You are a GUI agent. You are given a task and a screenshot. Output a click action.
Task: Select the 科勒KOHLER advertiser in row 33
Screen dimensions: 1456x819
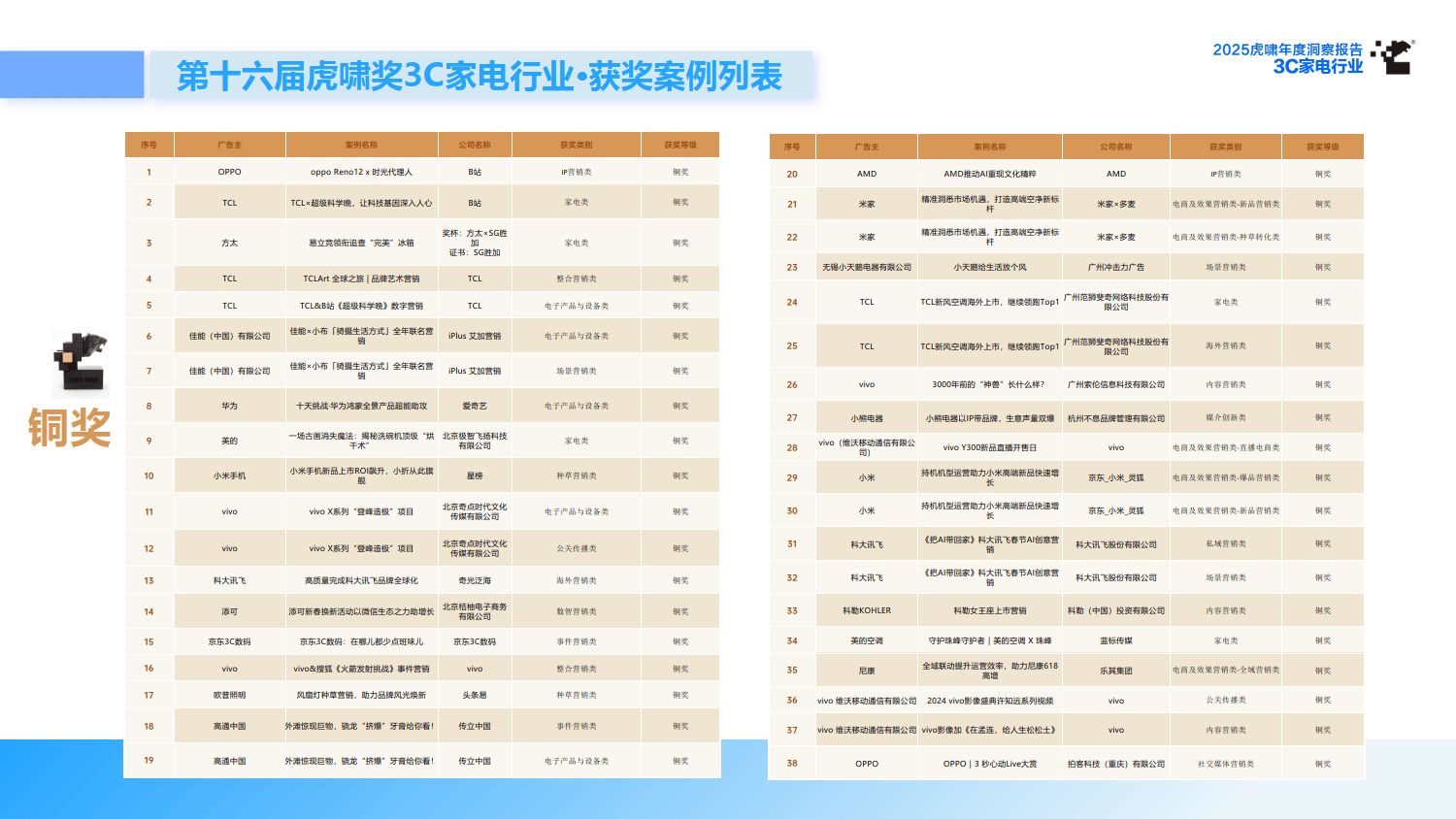(867, 609)
